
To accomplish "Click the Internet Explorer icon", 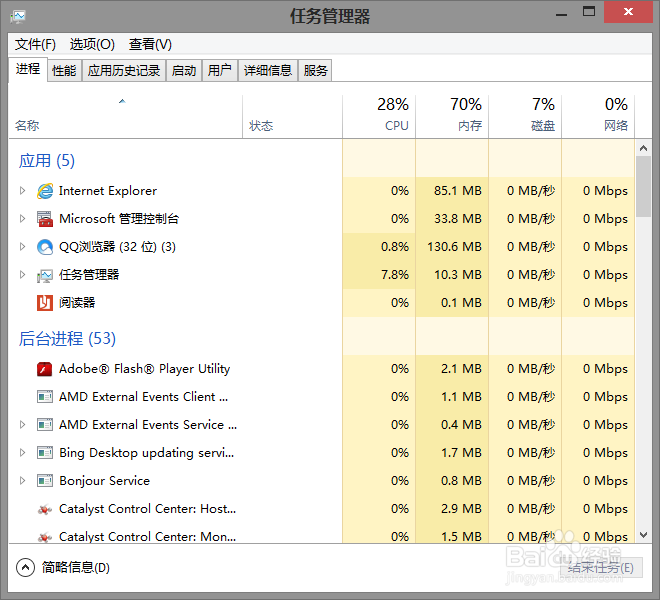I will coord(45,191).
